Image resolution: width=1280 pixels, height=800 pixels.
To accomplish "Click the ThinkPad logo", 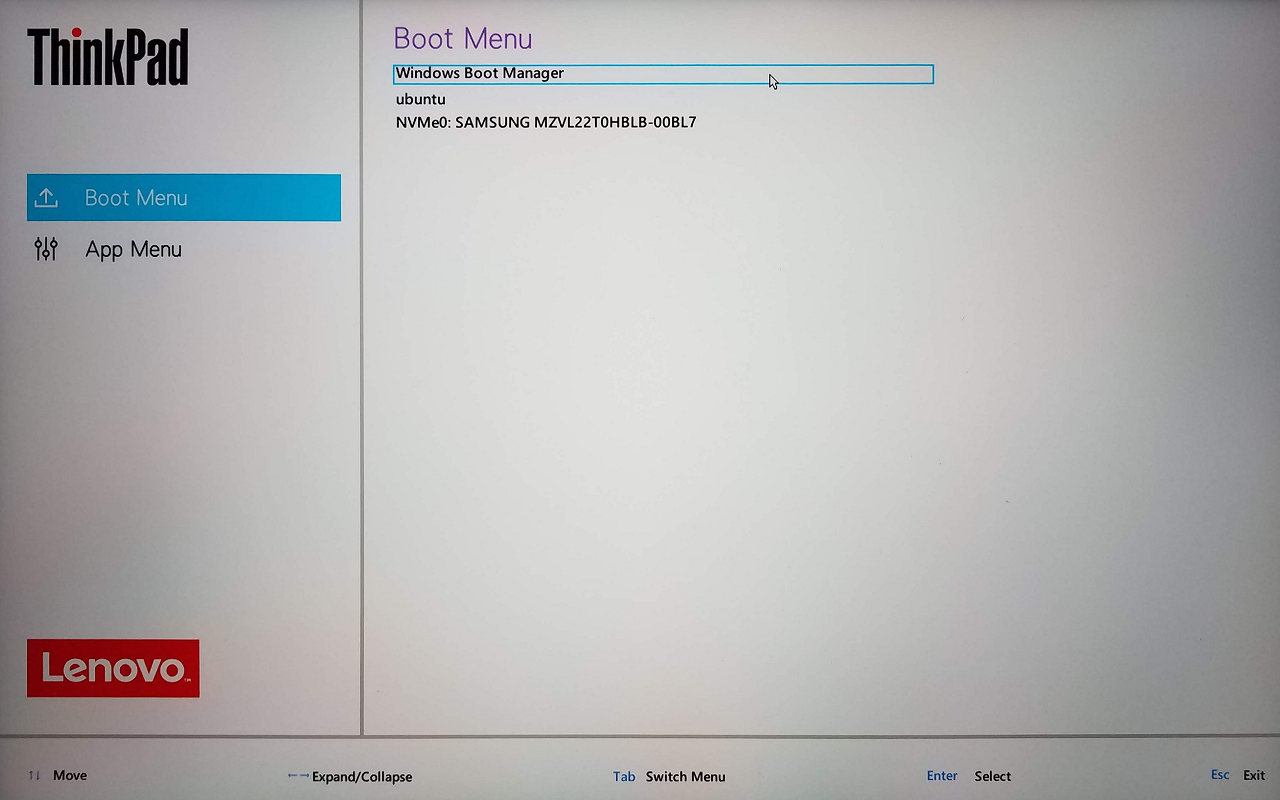I will coord(108,56).
